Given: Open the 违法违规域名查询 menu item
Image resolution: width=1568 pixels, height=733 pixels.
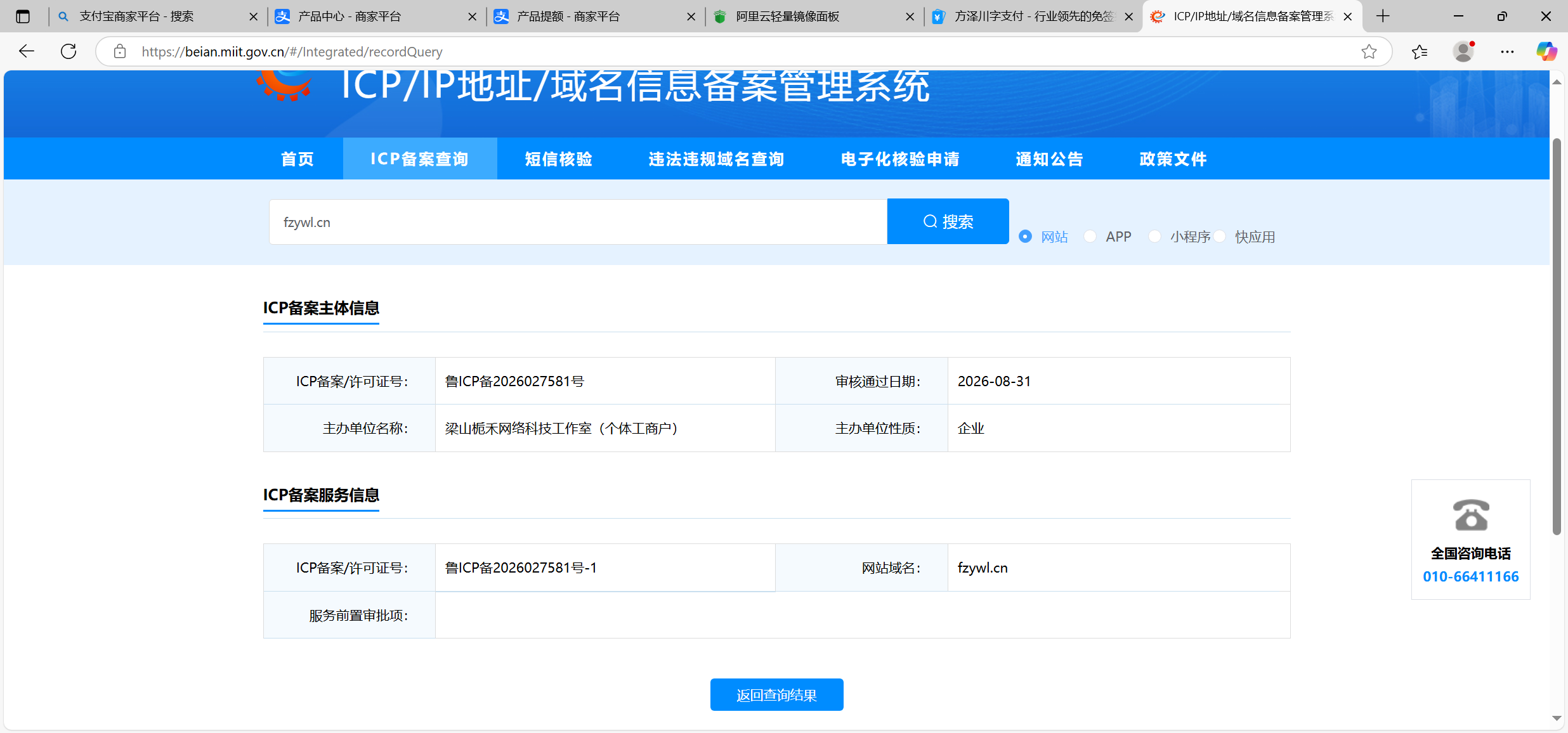Looking at the screenshot, I should (x=716, y=159).
